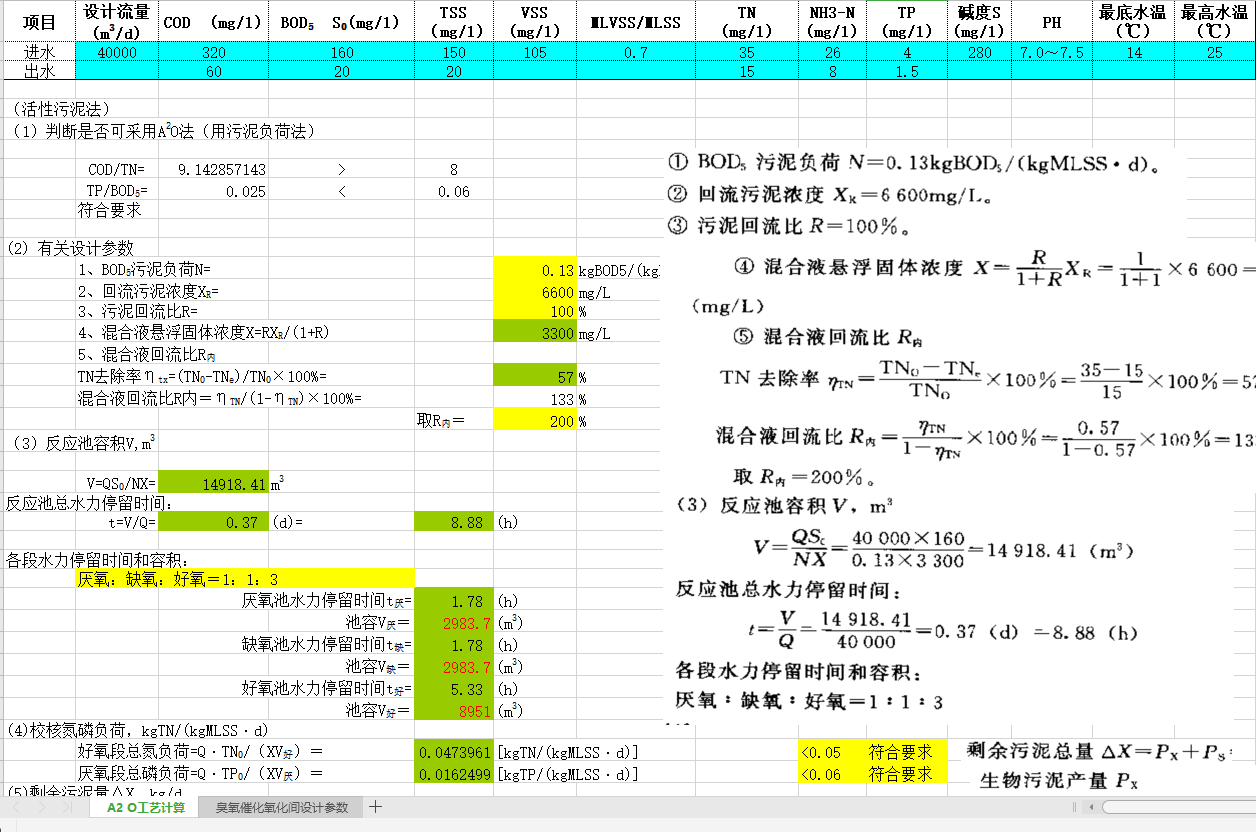Screen dimensions: 1256x832
Task: Select the influent COD cell 320
Action: pos(213,52)
